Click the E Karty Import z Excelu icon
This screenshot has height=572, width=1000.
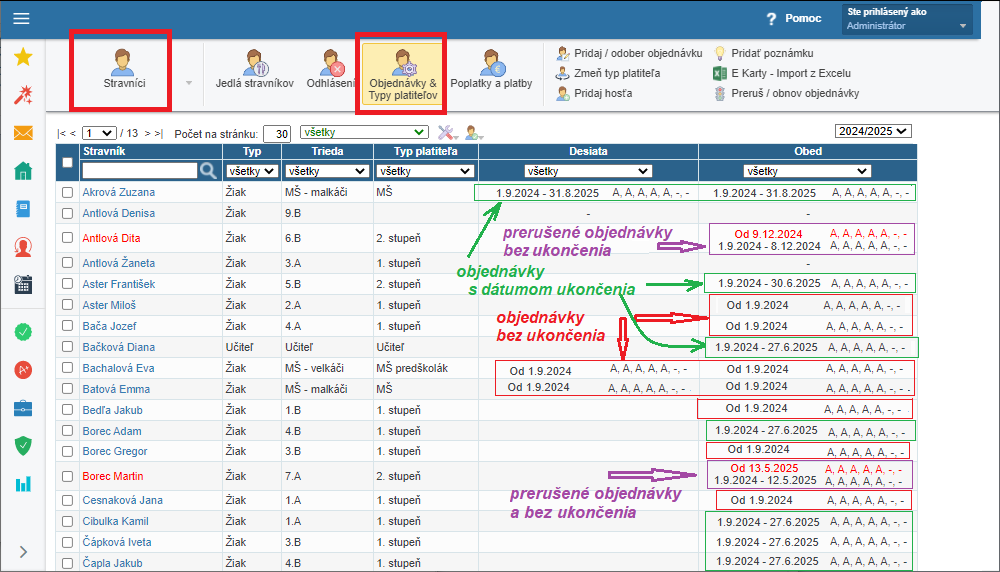719,73
